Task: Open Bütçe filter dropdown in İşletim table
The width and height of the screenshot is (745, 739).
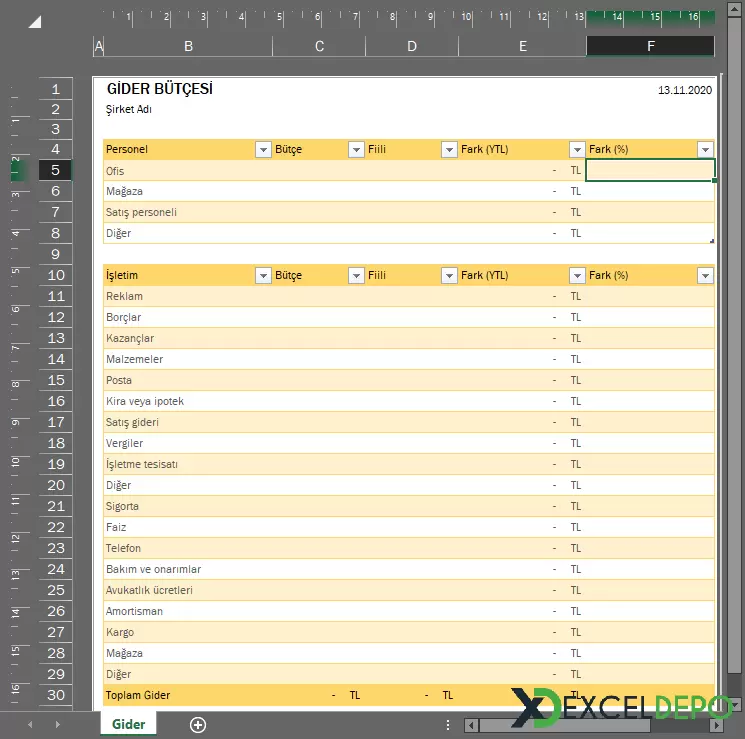Action: [x=356, y=276]
